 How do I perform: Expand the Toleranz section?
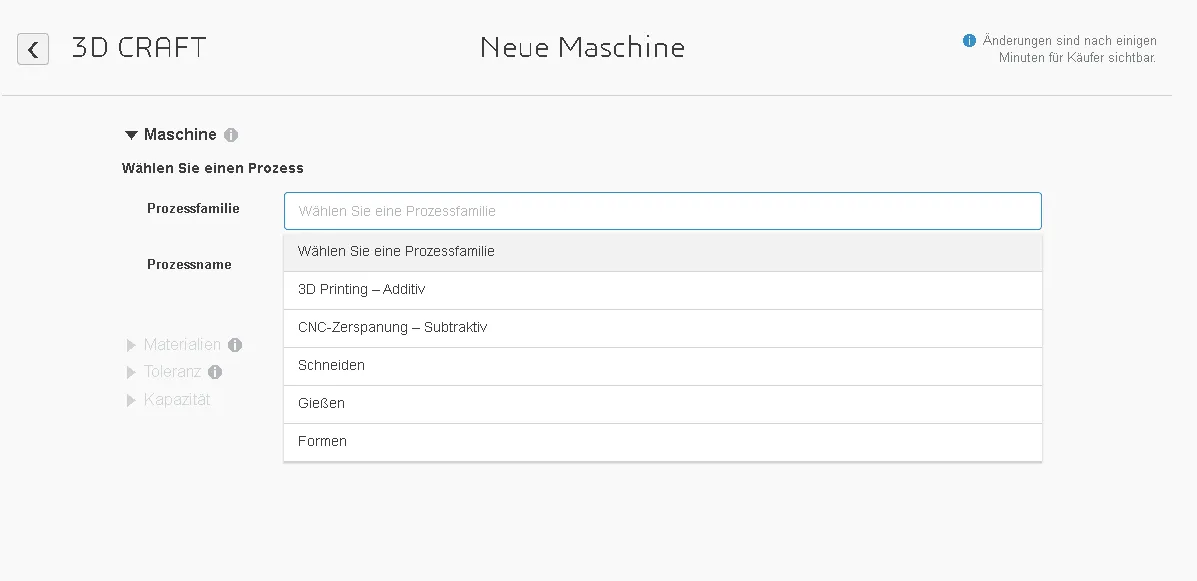point(130,371)
